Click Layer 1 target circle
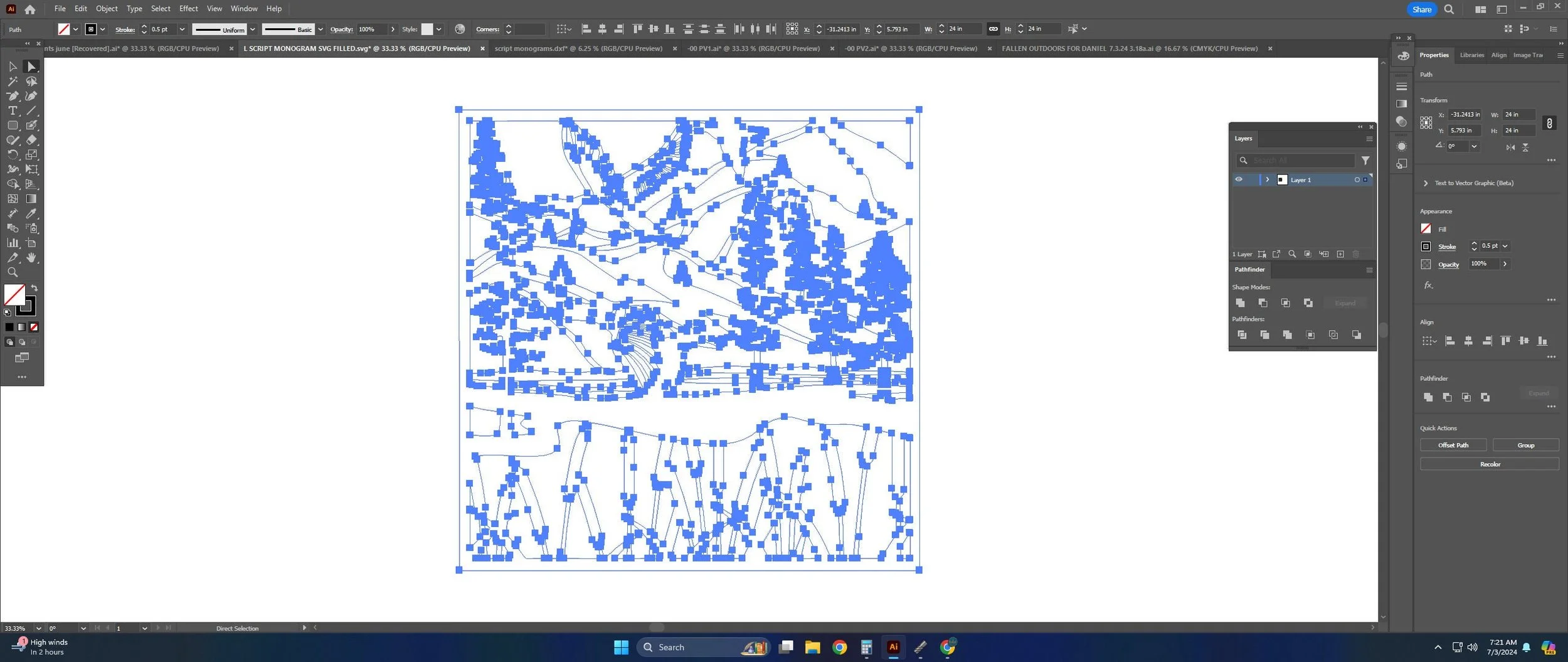The image size is (1568, 662). (1357, 180)
